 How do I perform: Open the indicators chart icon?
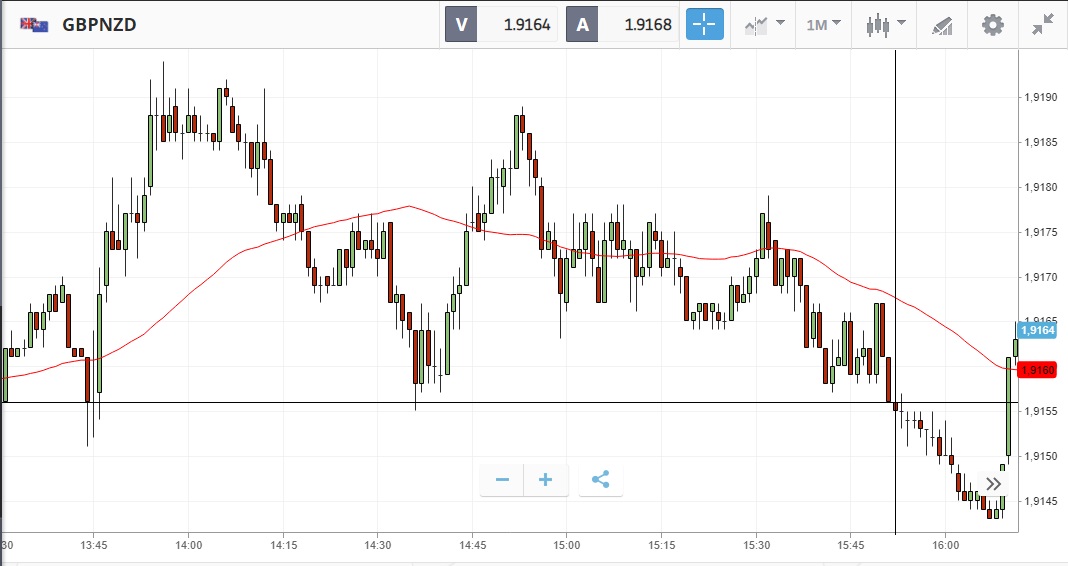756,25
